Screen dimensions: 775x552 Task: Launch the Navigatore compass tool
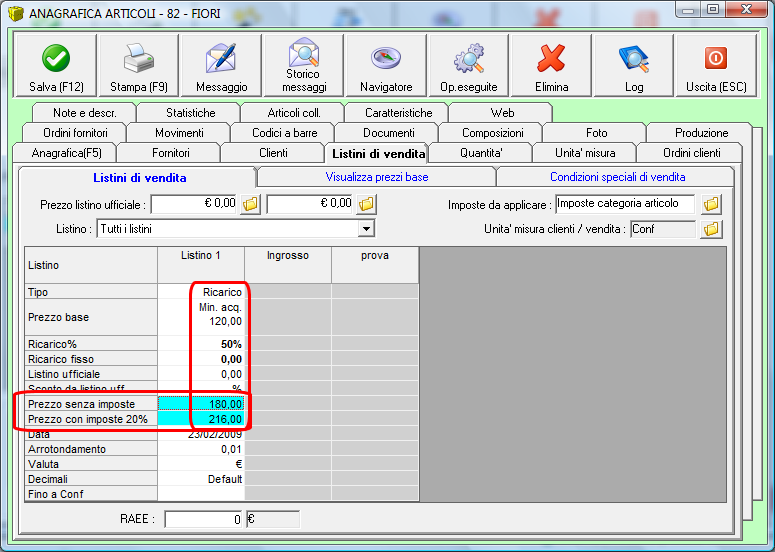(x=386, y=65)
